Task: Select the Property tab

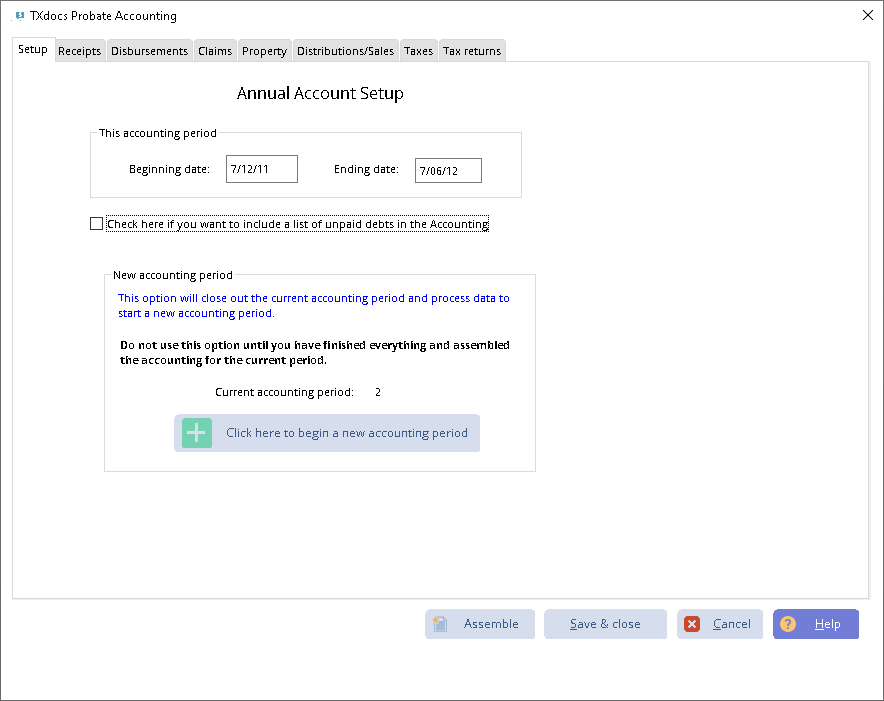Action: coord(264,51)
